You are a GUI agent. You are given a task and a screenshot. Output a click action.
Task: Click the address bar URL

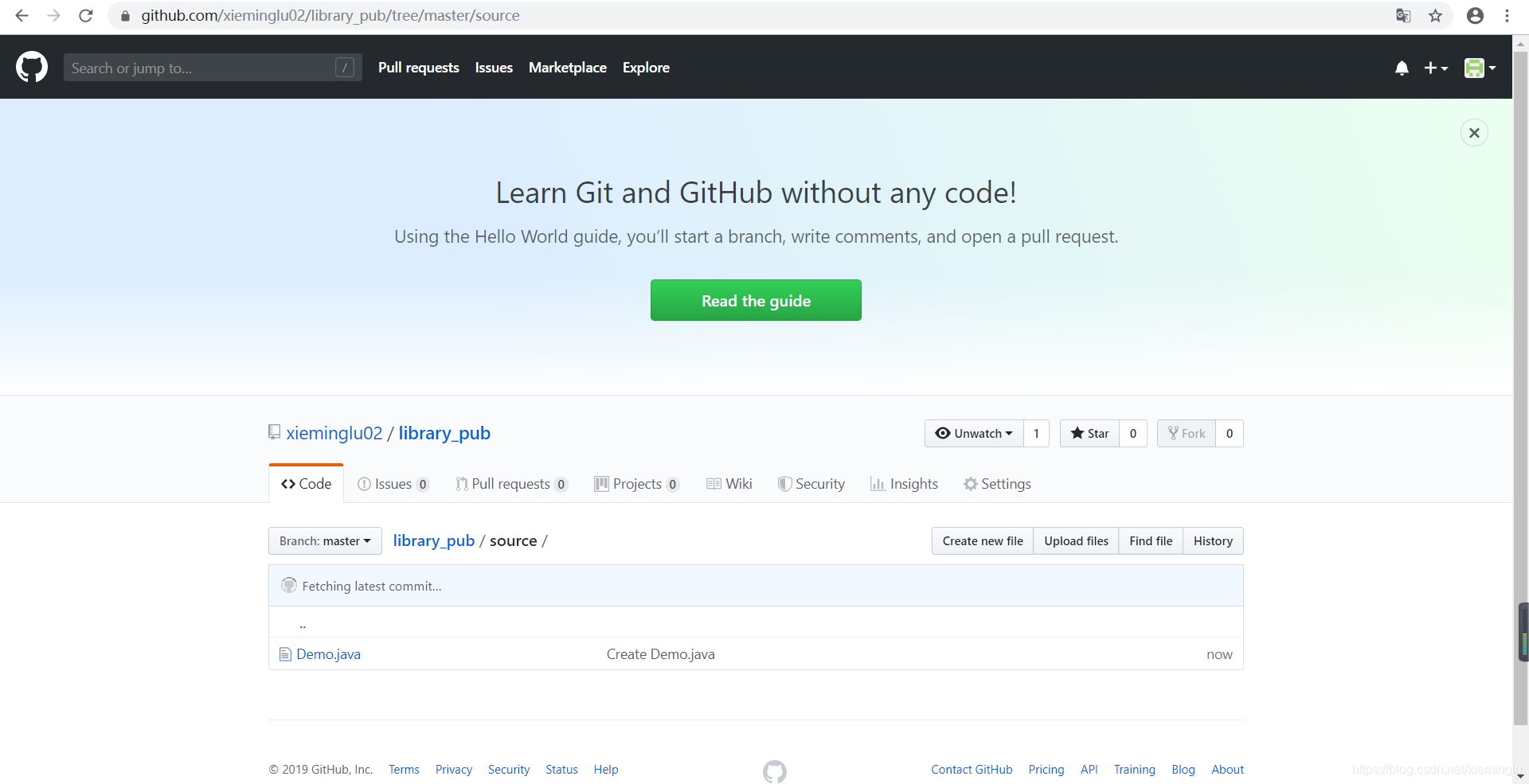tap(330, 16)
